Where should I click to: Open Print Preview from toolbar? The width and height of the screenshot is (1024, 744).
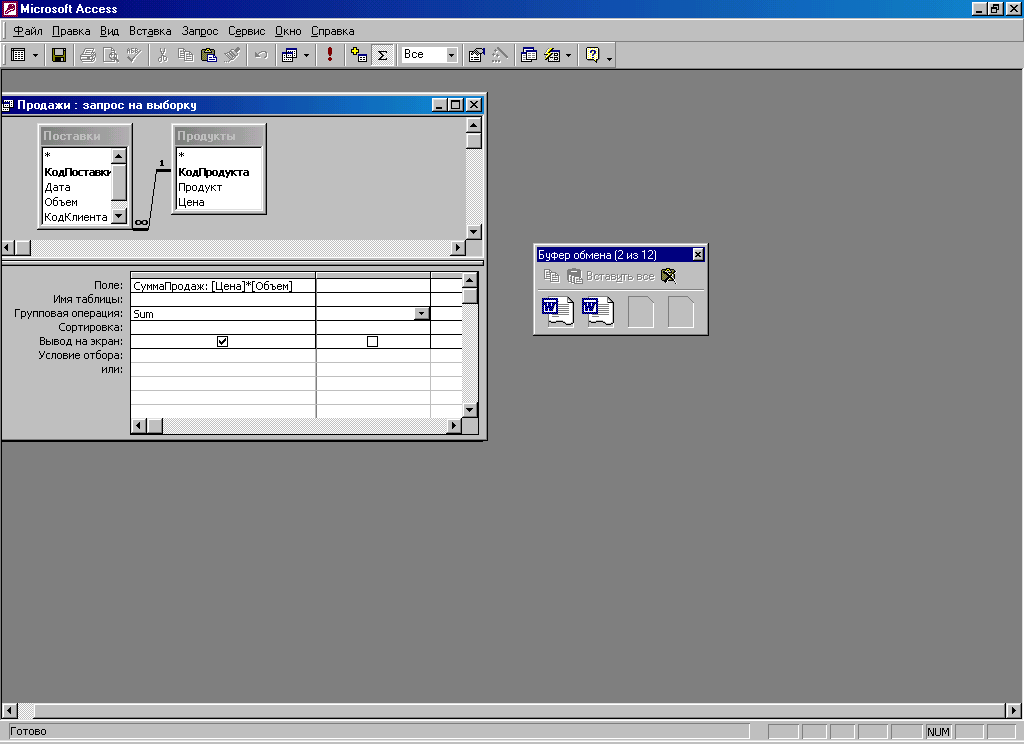click(x=111, y=56)
